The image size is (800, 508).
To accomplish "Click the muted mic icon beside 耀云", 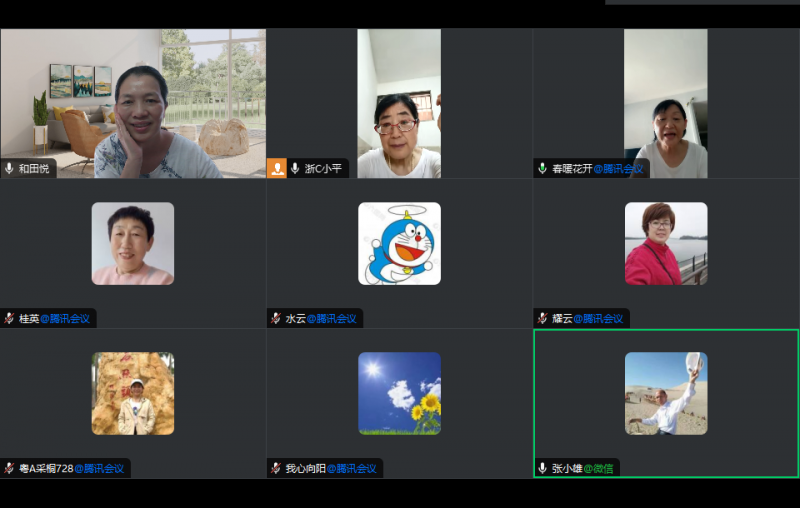I will pyautogui.click(x=542, y=319).
